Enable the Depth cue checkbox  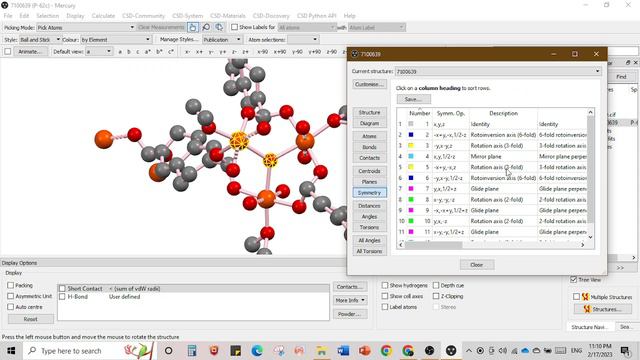click(436, 285)
